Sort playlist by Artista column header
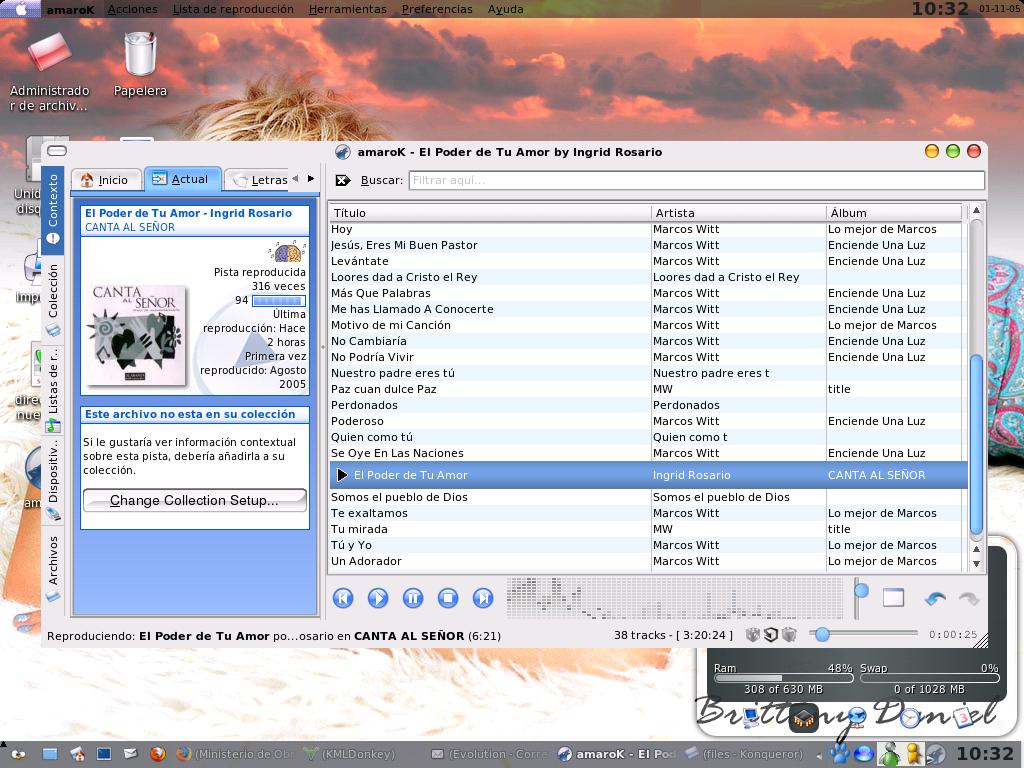Viewport: 1024px width, 768px height. (x=739, y=213)
